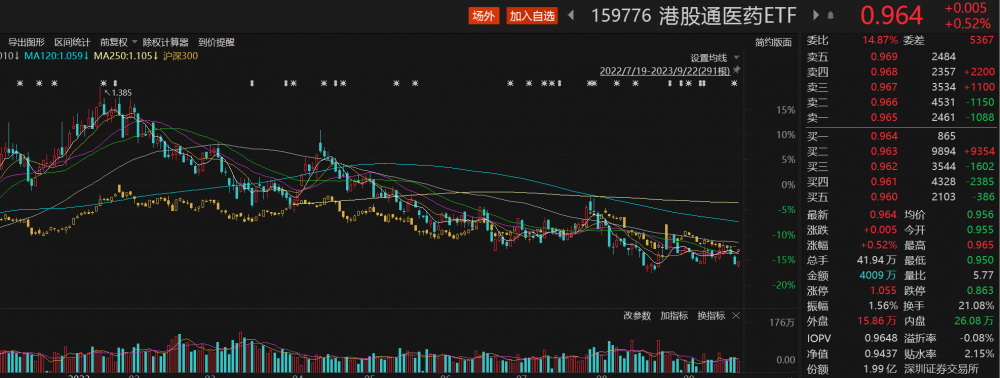Viewport: 1000px width, 378px height.
Task: Go to previous stock with left arrow
Action: [x=571, y=15]
